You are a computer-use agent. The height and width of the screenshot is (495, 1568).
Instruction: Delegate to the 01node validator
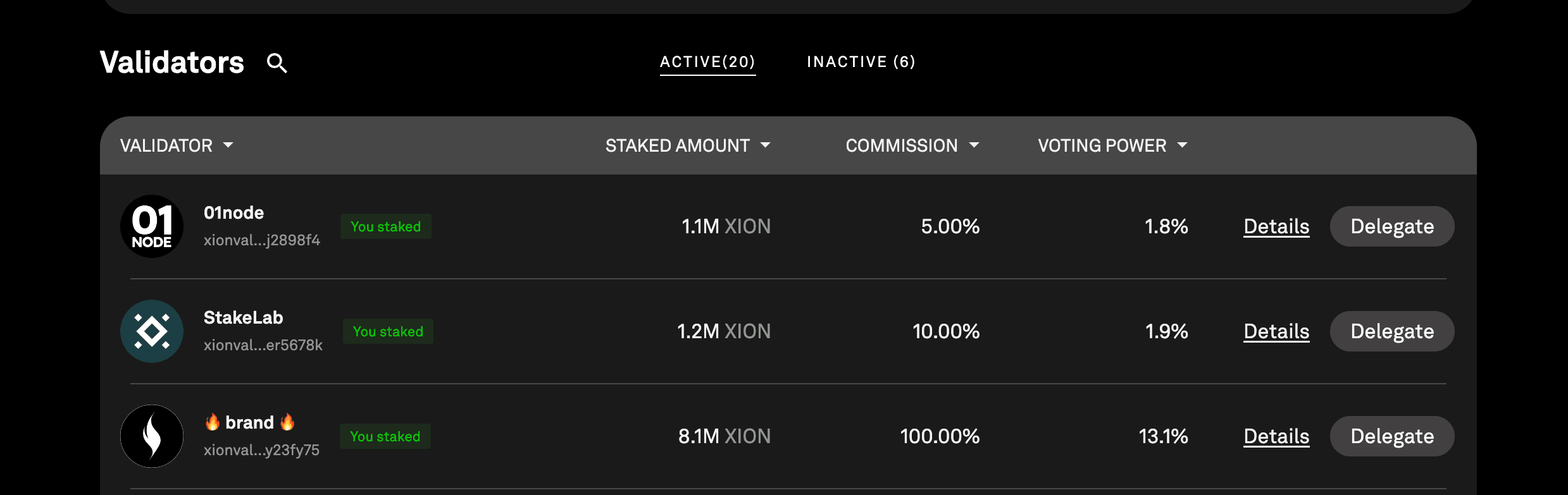pyautogui.click(x=1392, y=226)
